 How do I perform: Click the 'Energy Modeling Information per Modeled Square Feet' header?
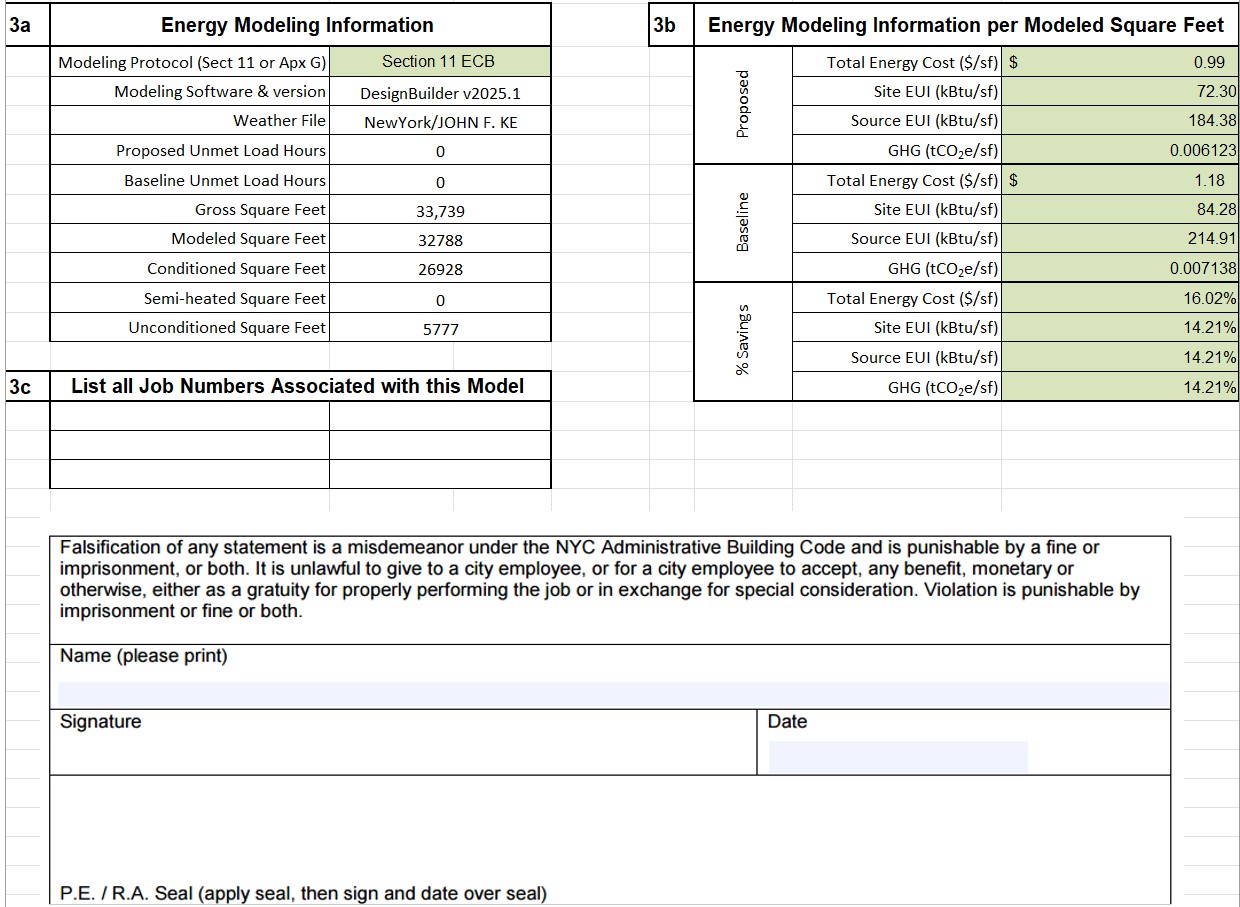[966, 25]
